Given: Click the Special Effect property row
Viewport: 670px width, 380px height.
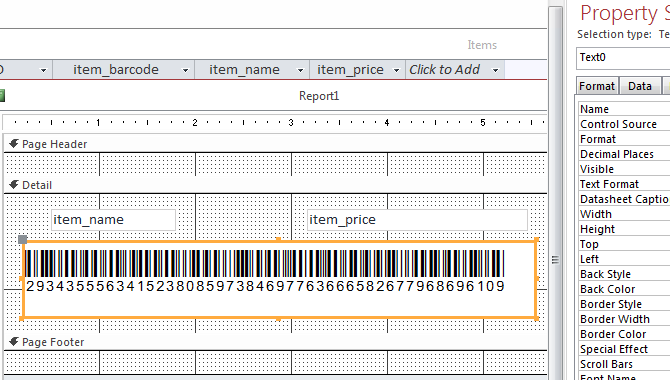Looking at the screenshot, I should click(x=624, y=349).
